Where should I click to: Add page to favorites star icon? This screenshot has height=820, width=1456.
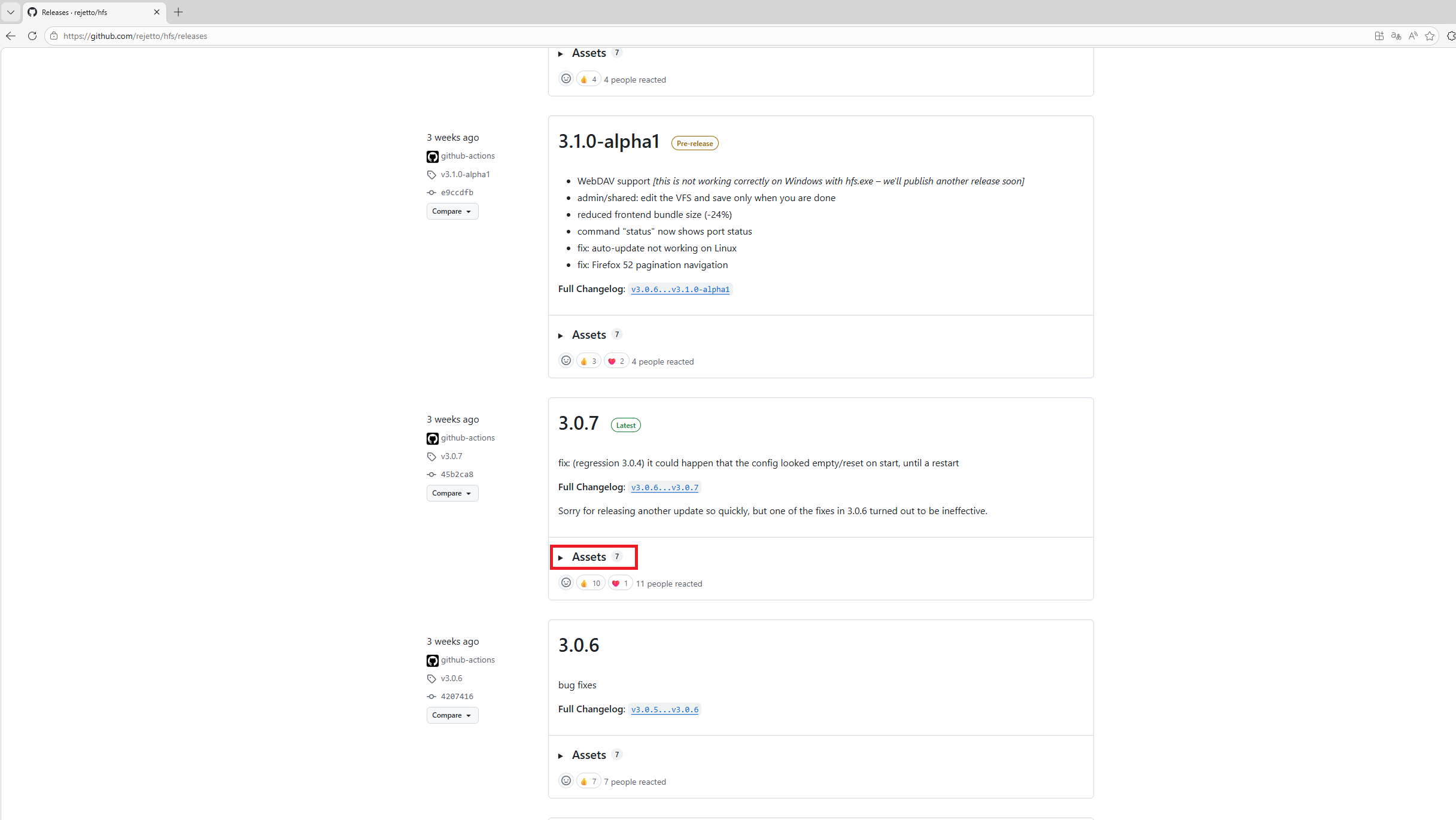click(1430, 36)
